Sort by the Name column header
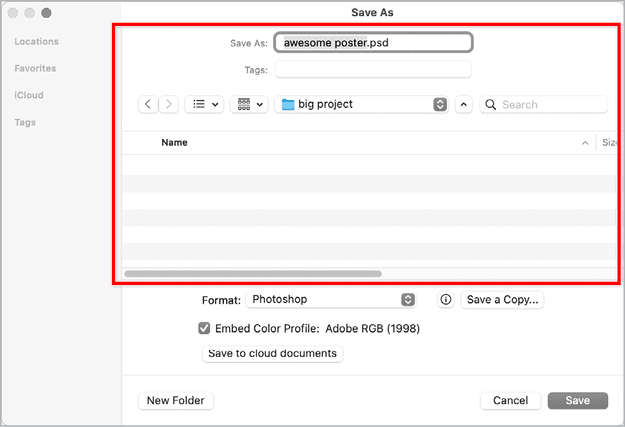This screenshot has height=427, width=625. click(174, 143)
